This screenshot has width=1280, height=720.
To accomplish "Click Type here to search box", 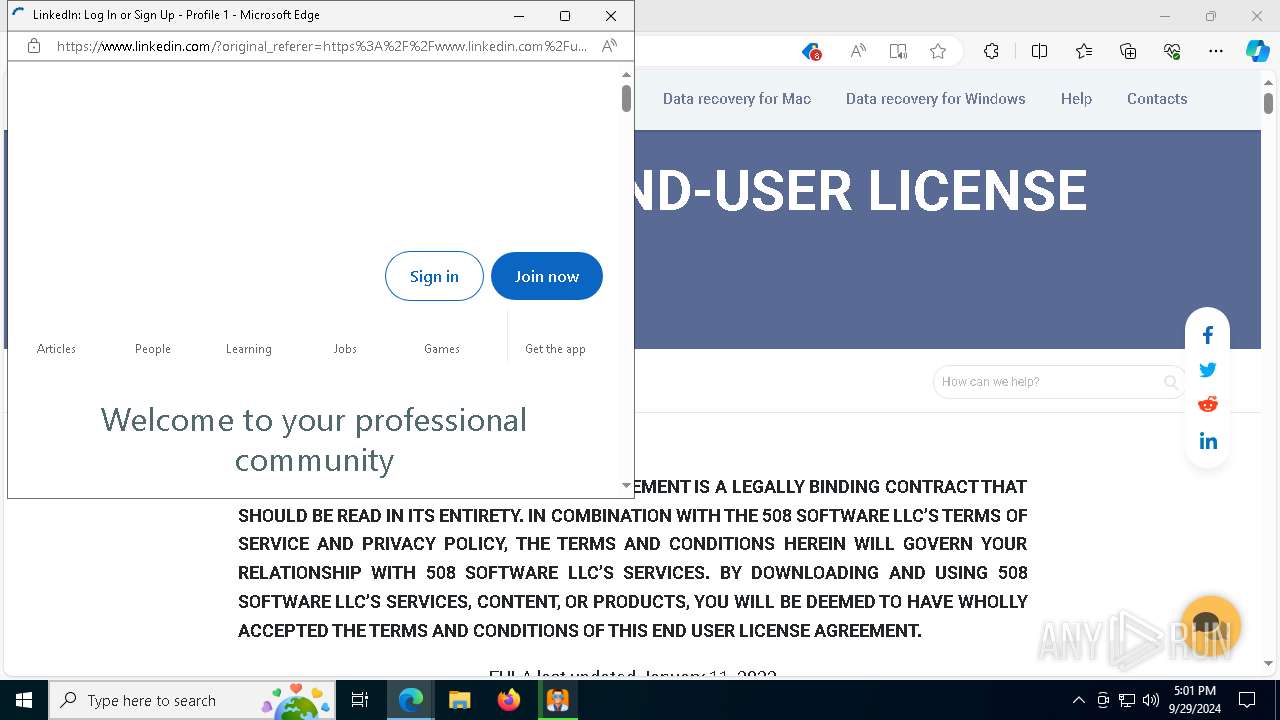I will pyautogui.click(x=190, y=700).
